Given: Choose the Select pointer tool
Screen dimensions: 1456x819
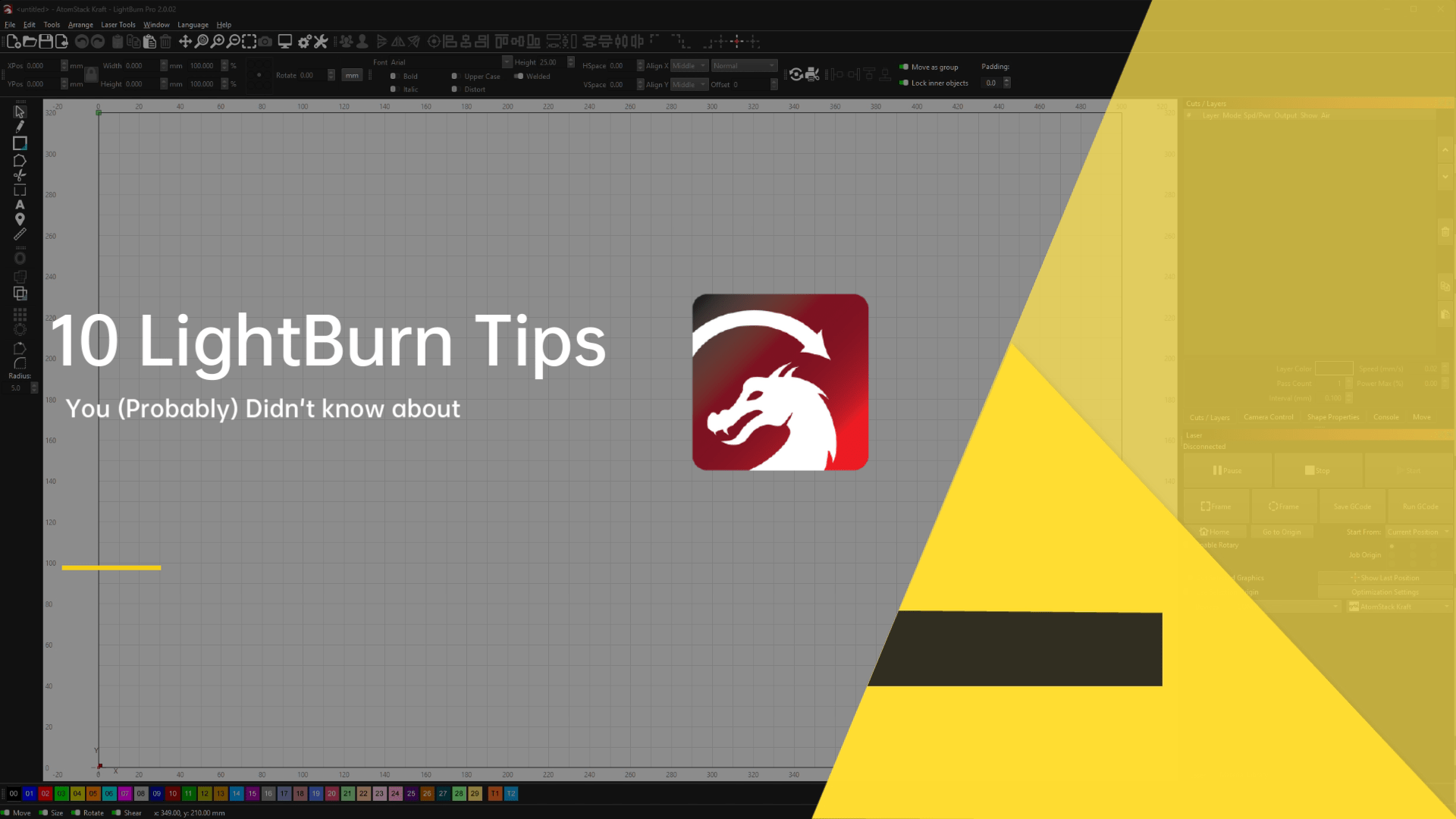Looking at the screenshot, I should click(x=20, y=112).
